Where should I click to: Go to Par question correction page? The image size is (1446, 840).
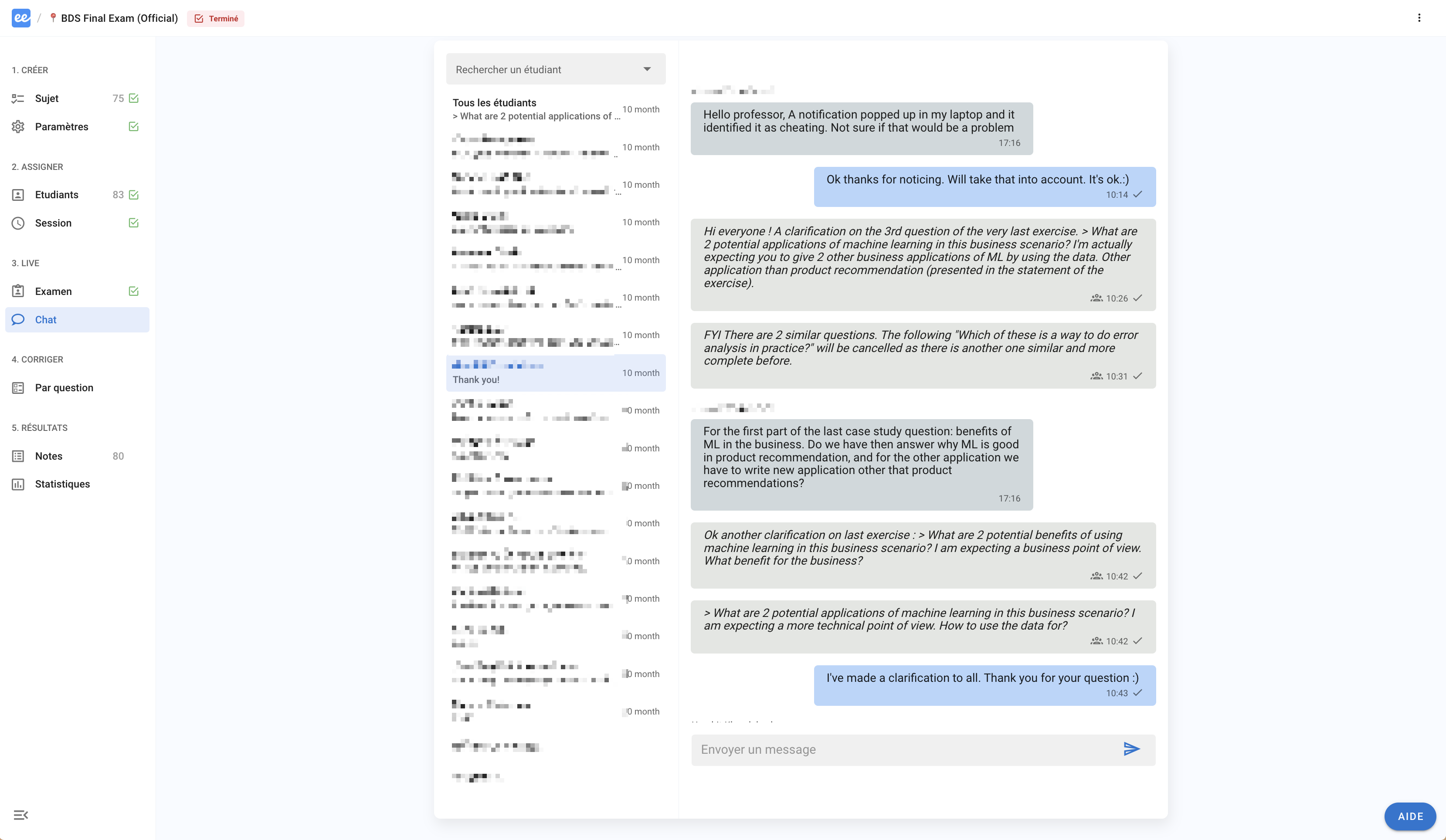(64, 388)
